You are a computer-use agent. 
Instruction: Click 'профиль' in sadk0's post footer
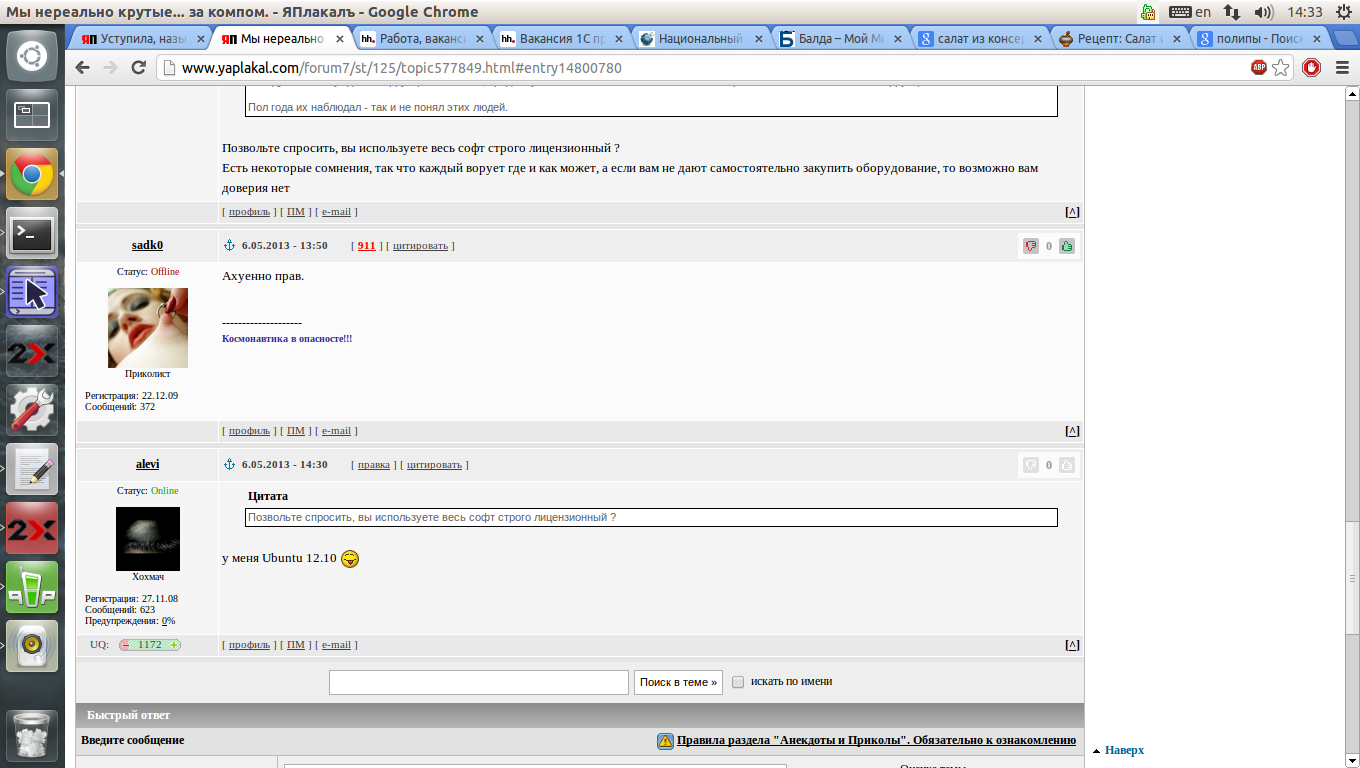[249, 431]
